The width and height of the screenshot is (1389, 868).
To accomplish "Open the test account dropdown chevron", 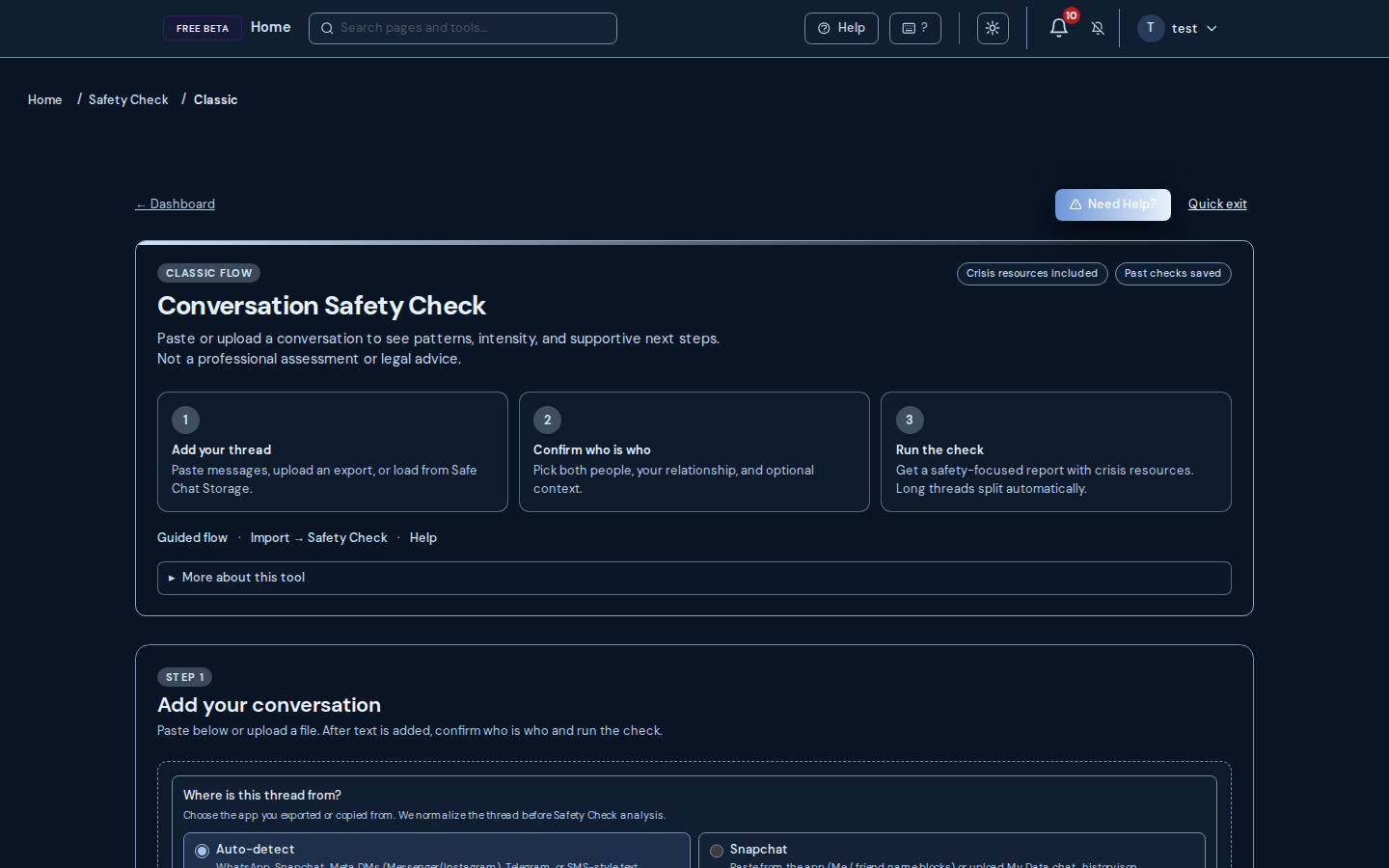I will coord(1212,28).
